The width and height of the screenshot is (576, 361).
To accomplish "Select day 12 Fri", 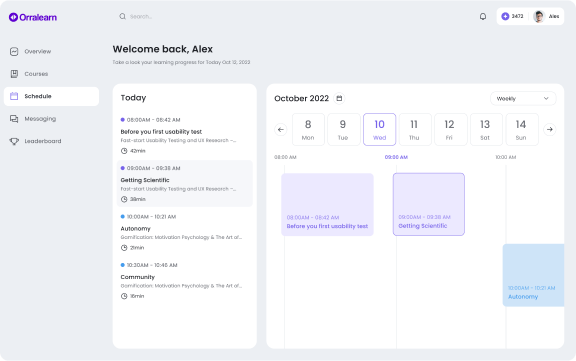I will [450, 129].
